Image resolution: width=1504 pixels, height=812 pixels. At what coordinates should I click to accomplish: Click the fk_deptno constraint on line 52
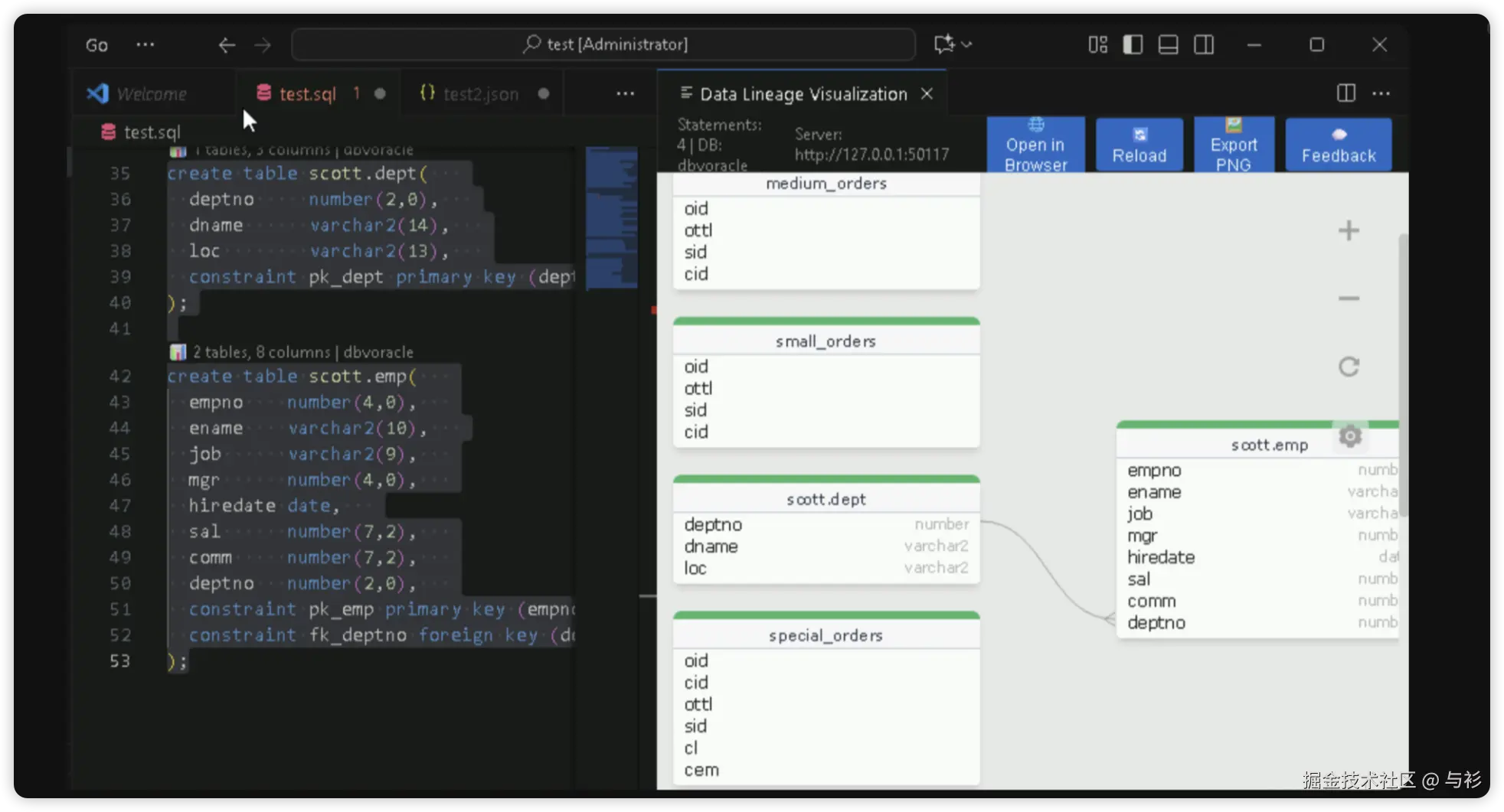click(358, 635)
